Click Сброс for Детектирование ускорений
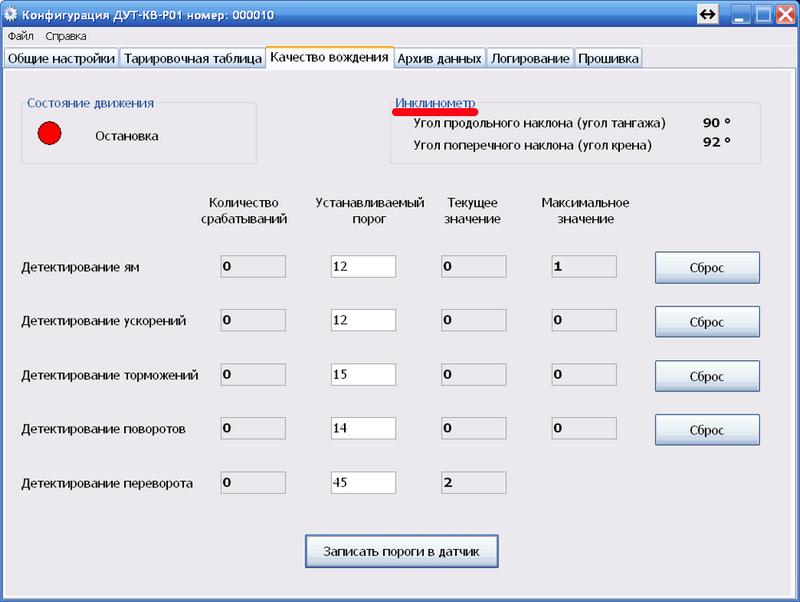 (707, 322)
